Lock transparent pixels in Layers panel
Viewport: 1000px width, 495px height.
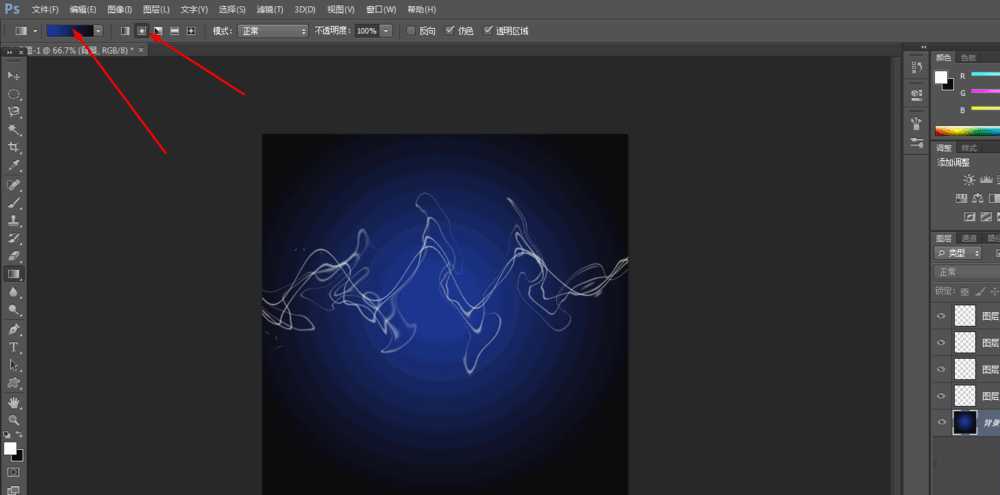click(x=964, y=292)
